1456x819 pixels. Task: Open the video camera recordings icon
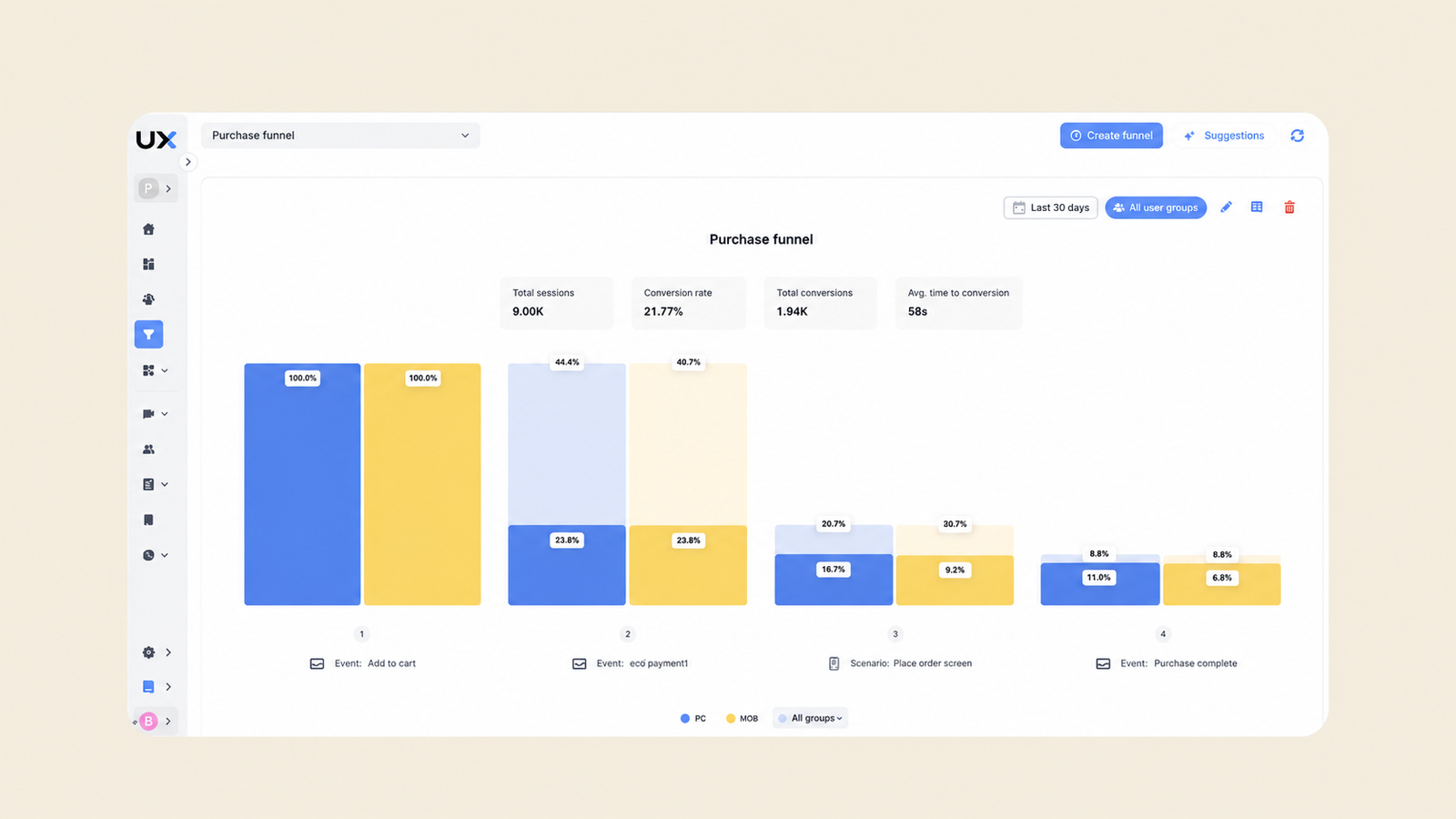148,414
